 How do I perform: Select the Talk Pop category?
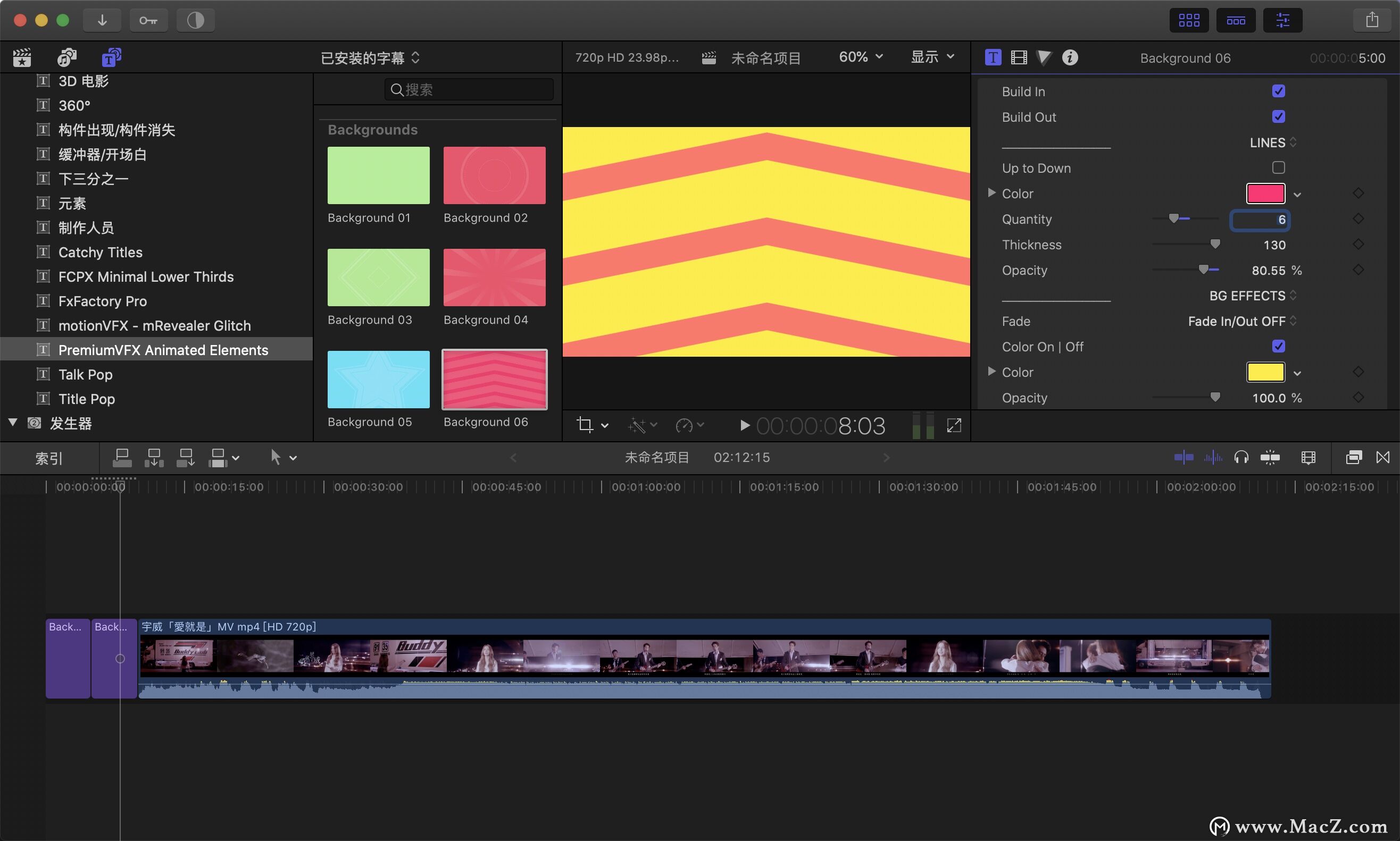point(86,375)
